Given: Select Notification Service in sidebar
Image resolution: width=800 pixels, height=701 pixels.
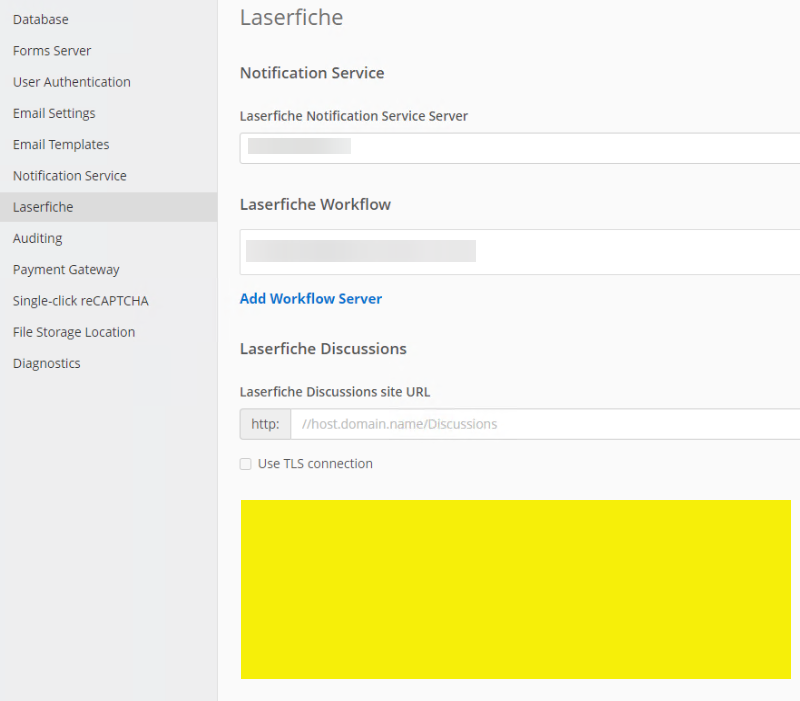Looking at the screenshot, I should [x=70, y=176].
